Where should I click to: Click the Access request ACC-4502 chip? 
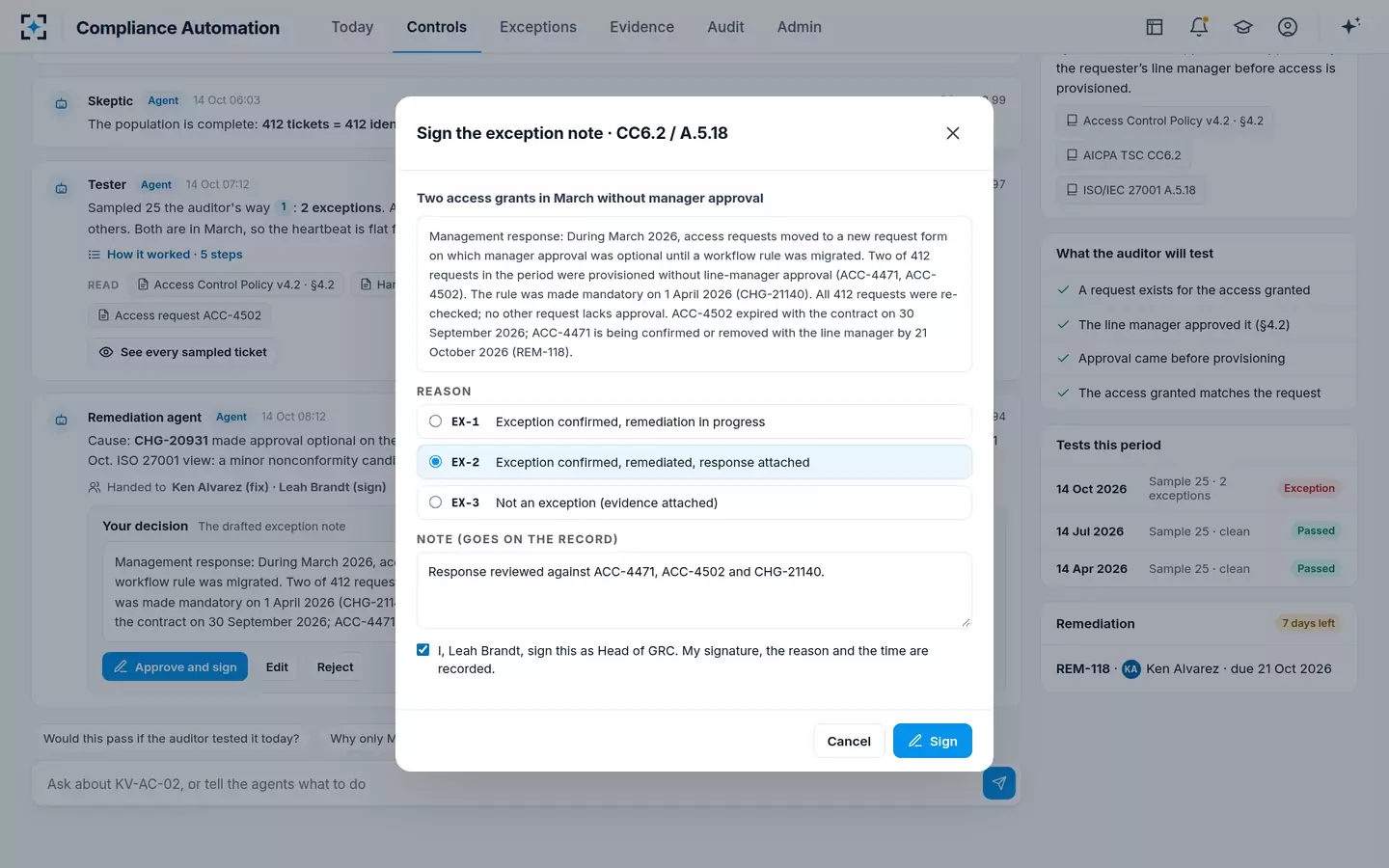click(179, 315)
